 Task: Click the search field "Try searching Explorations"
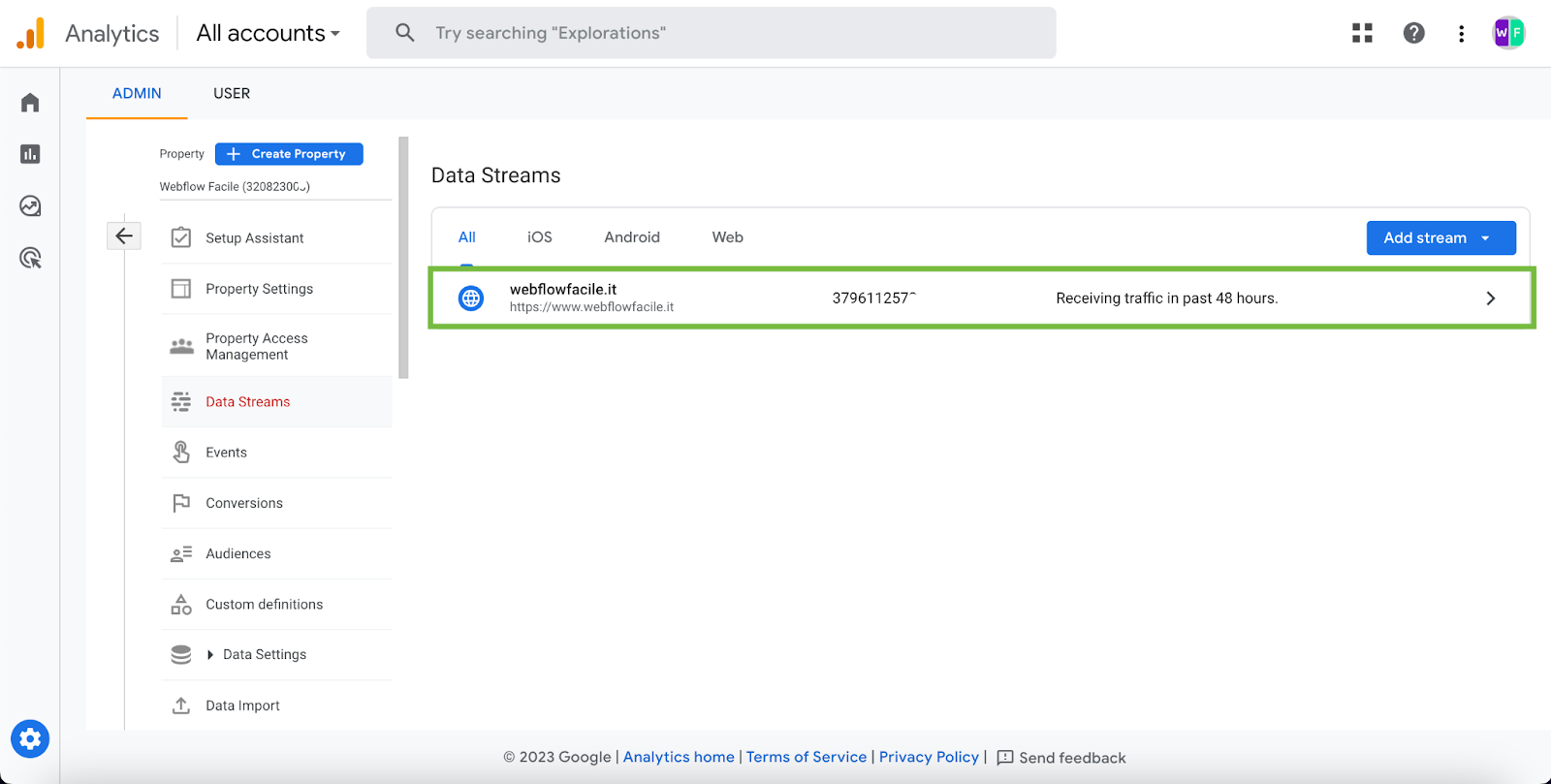tap(712, 33)
